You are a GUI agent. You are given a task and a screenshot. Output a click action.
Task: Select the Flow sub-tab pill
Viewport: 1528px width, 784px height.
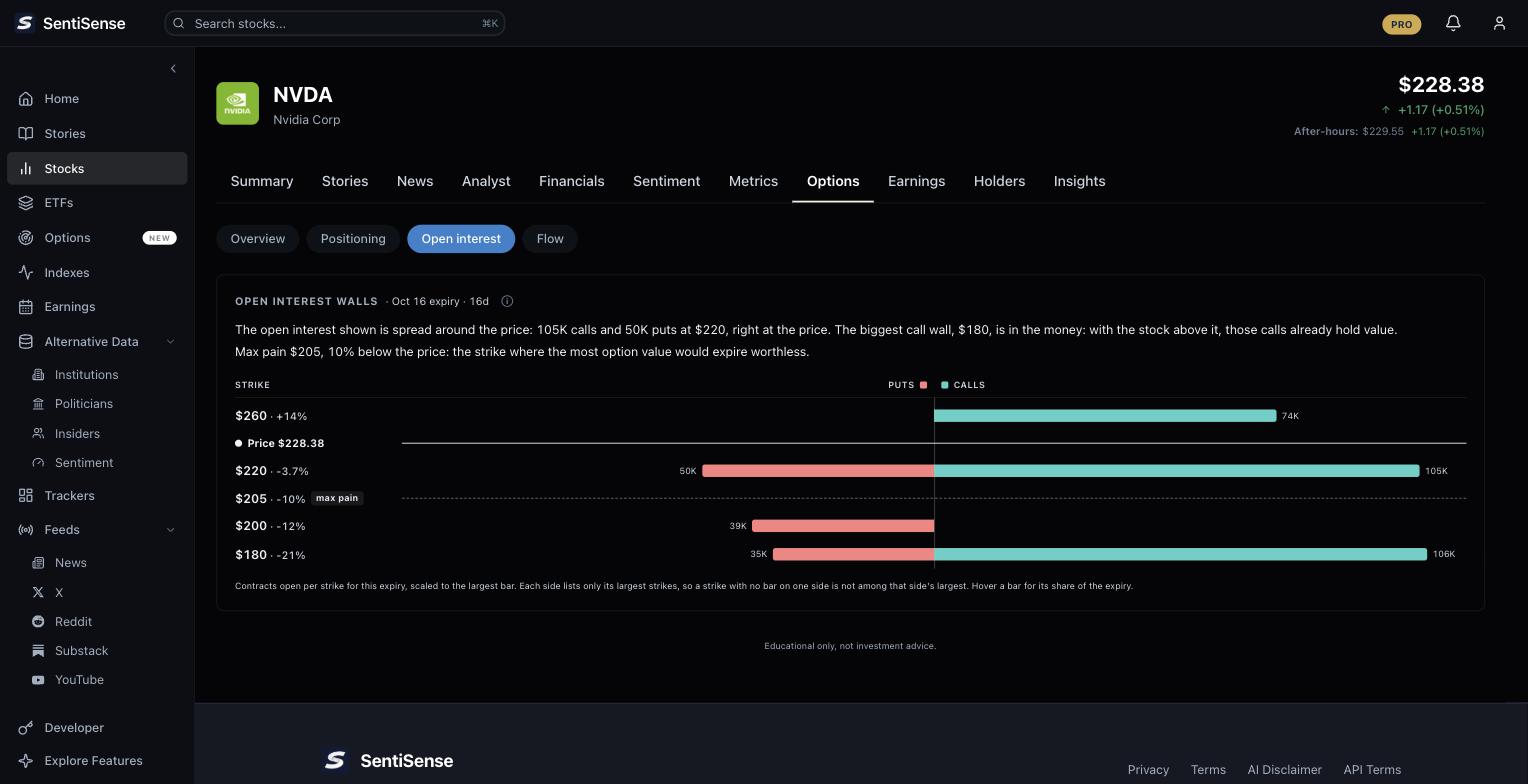[550, 239]
